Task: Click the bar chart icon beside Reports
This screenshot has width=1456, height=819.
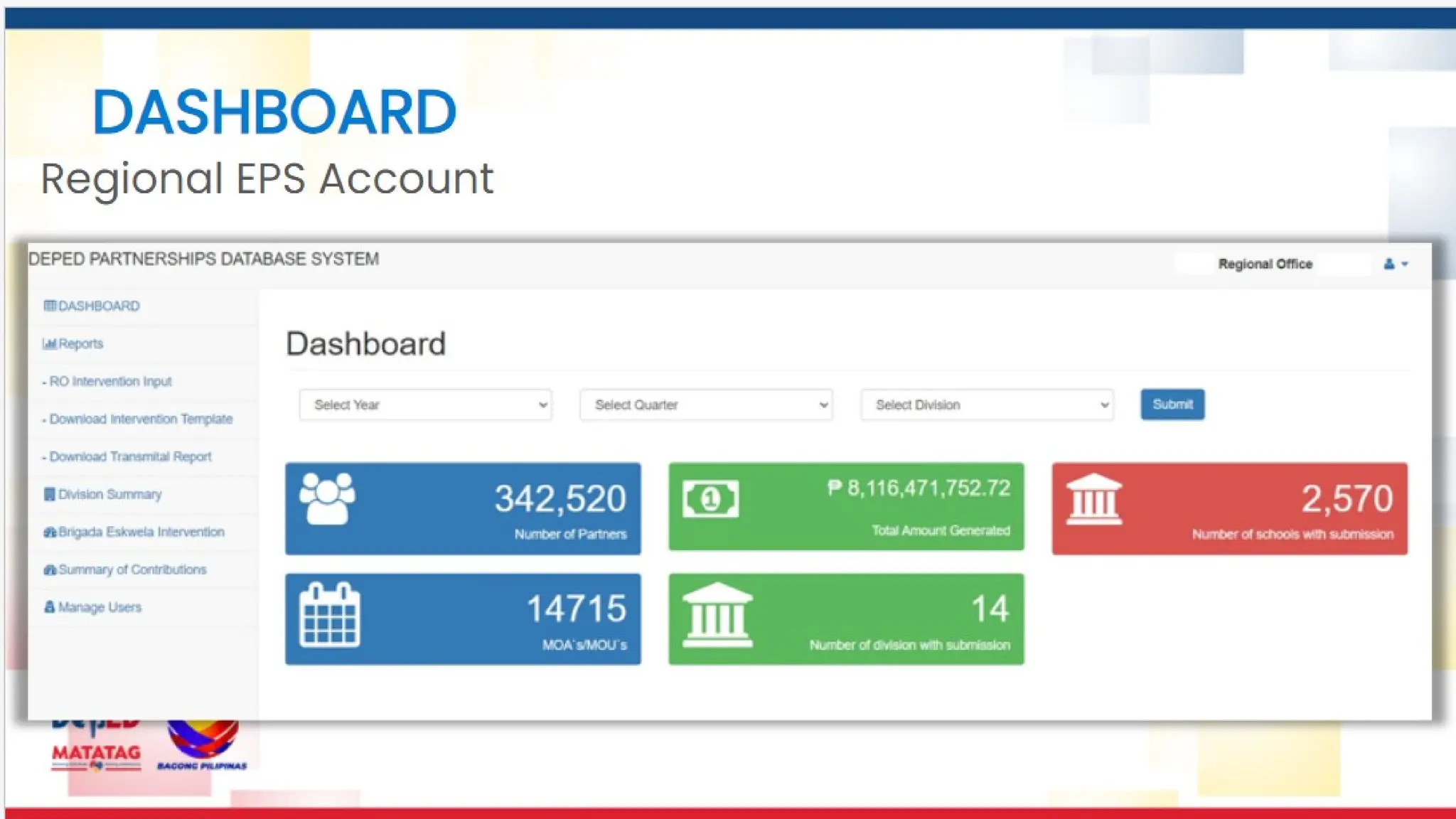Action: point(49,344)
